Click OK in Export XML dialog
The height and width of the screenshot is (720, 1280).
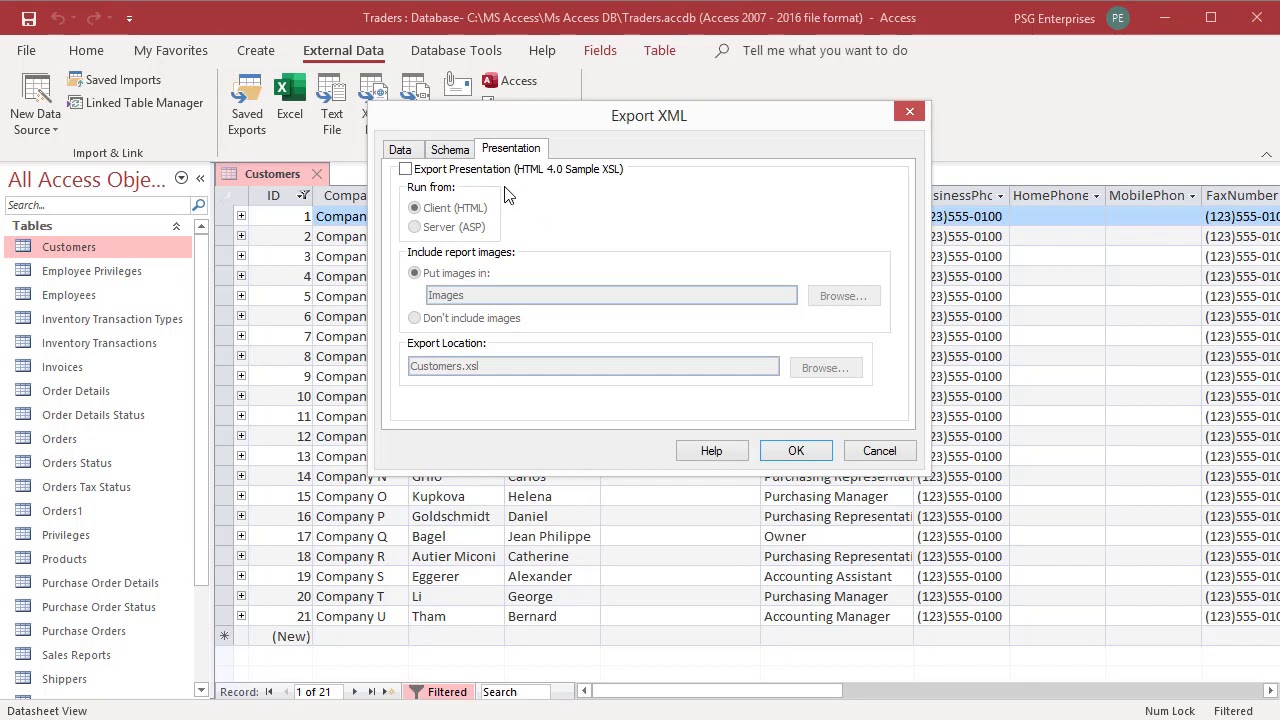796,451
